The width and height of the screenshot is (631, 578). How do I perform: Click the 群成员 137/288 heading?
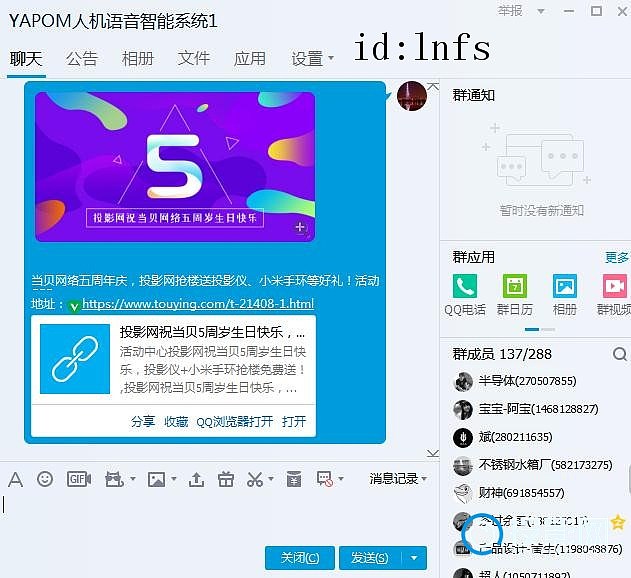click(502, 354)
